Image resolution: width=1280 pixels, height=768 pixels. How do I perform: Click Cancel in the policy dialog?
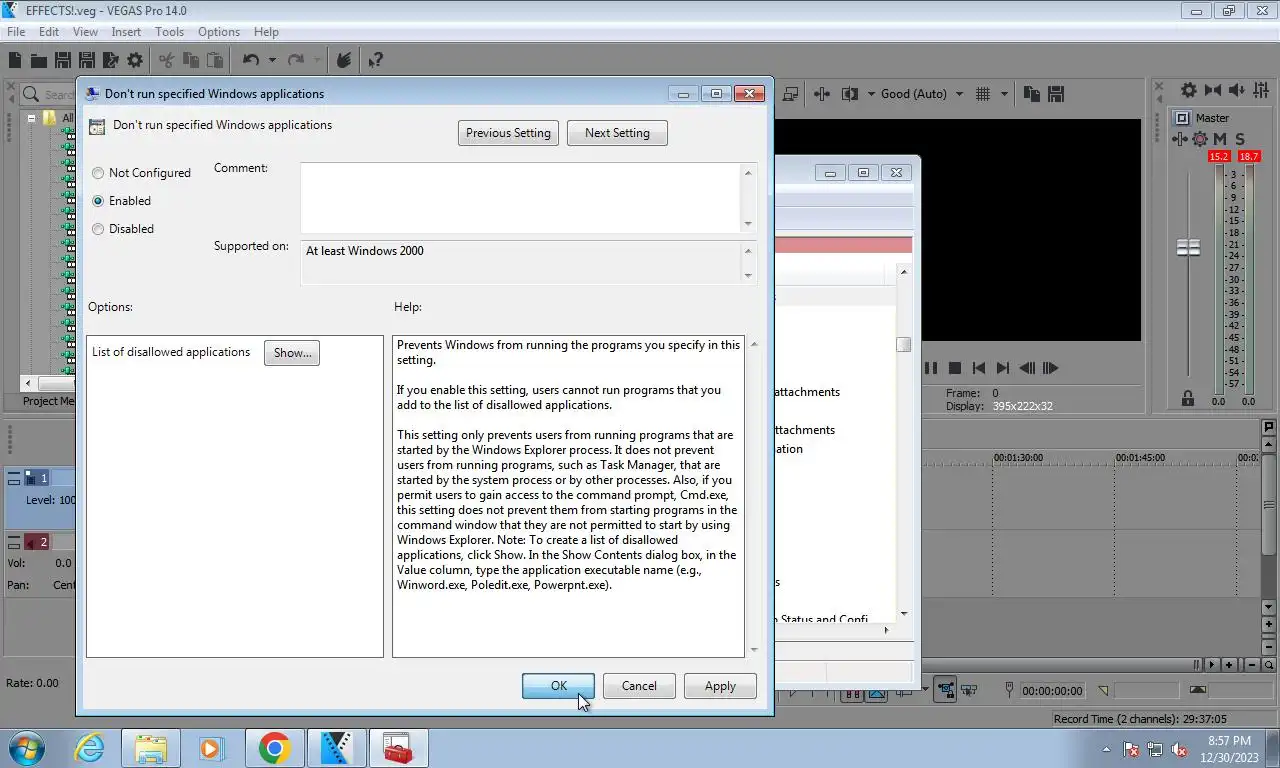click(639, 686)
